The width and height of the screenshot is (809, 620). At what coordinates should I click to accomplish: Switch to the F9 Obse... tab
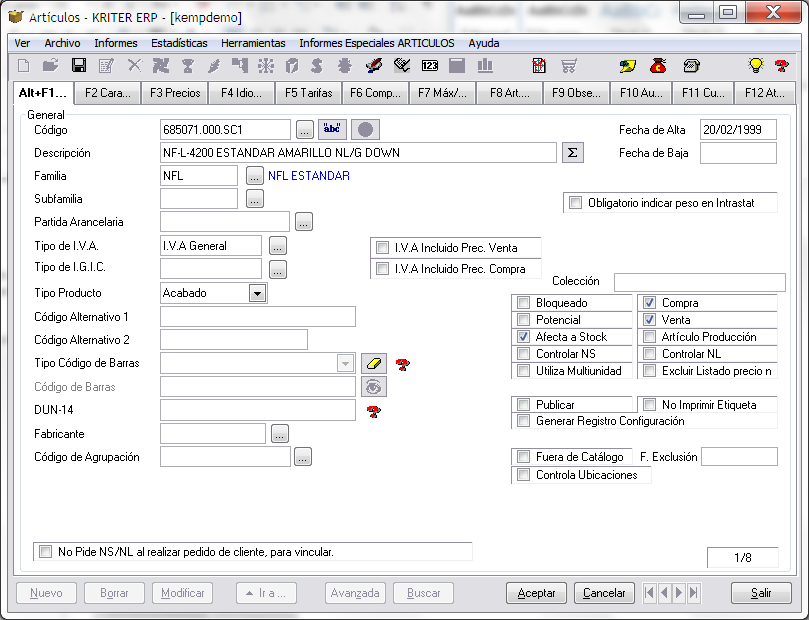click(576, 93)
